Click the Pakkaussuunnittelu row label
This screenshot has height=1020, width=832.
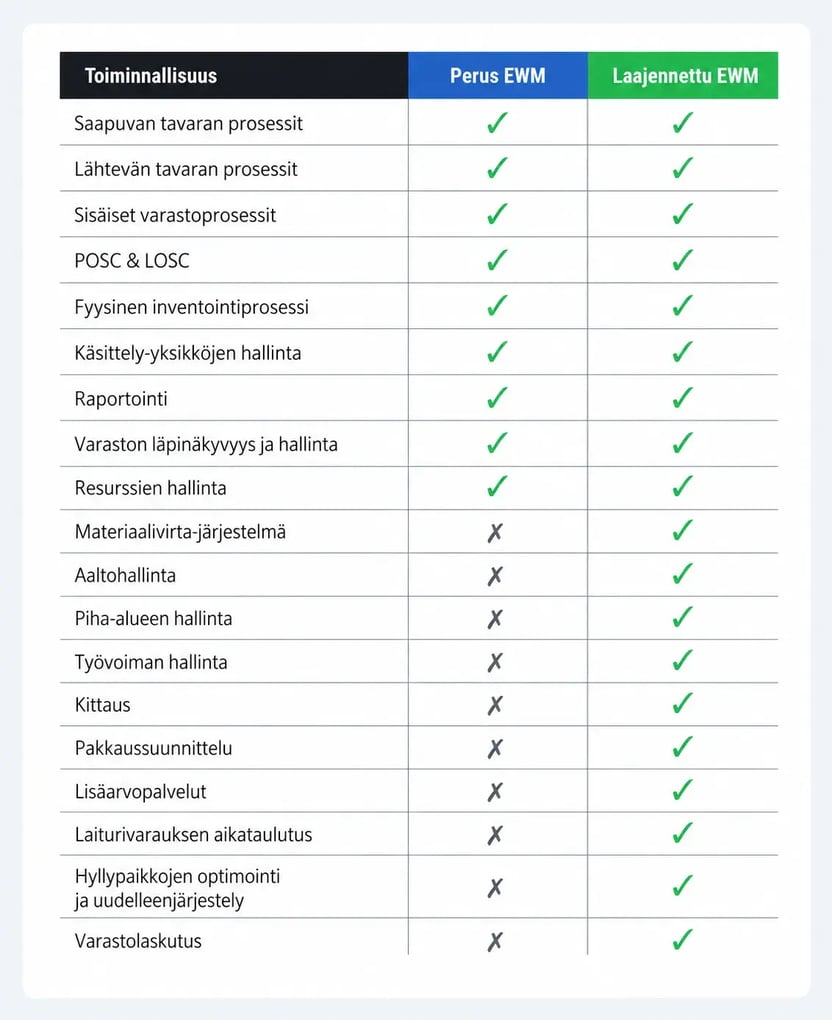tap(154, 748)
